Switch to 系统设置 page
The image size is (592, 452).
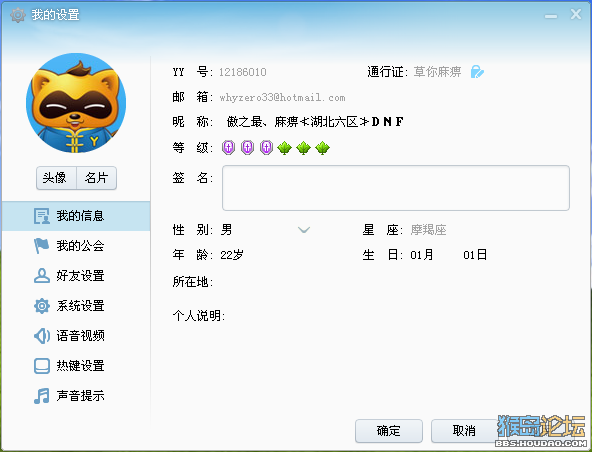point(76,306)
